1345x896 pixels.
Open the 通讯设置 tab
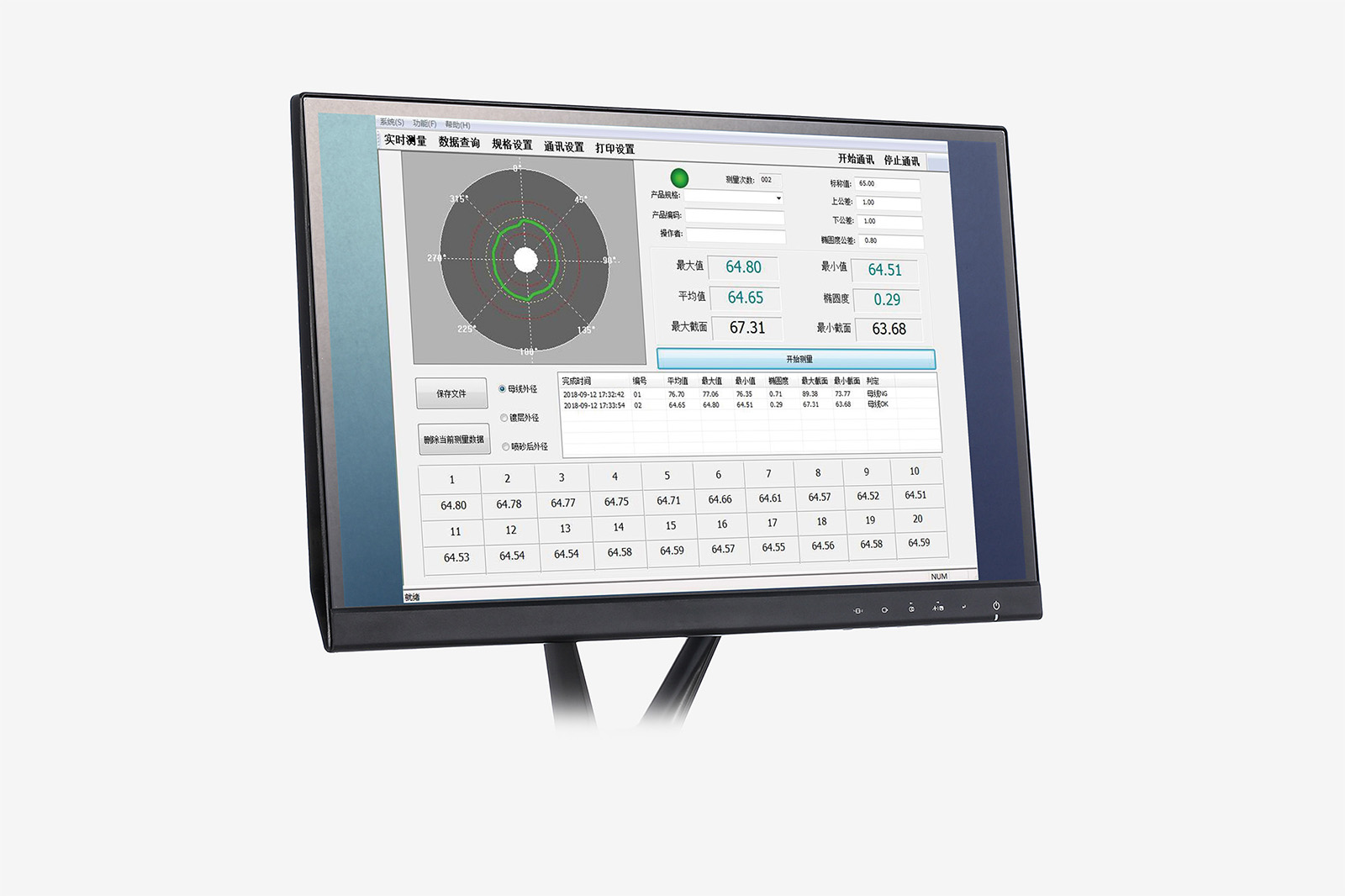pos(563,147)
